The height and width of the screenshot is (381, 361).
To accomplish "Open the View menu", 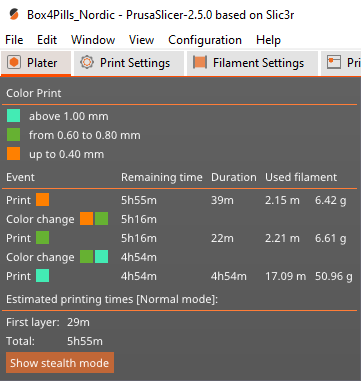I will (141, 40).
